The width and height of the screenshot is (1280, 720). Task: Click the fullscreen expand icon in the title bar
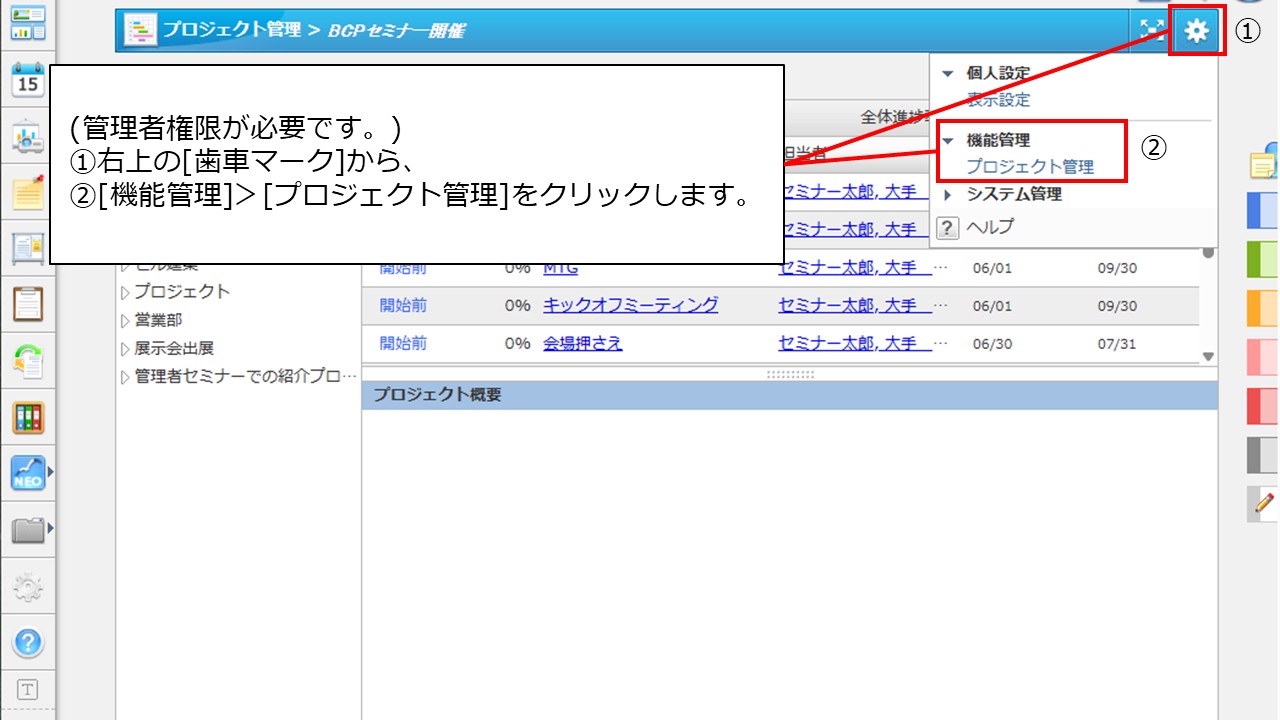click(1152, 31)
